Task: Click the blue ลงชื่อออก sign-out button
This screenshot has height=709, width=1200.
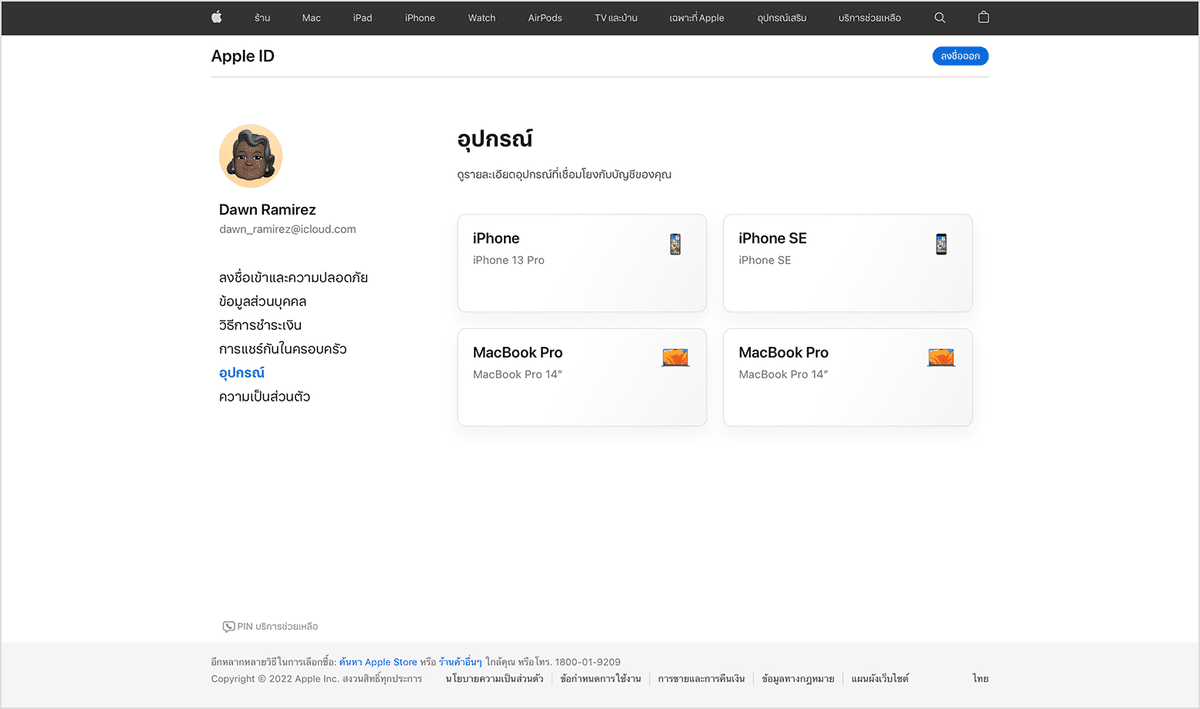Action: pos(960,57)
